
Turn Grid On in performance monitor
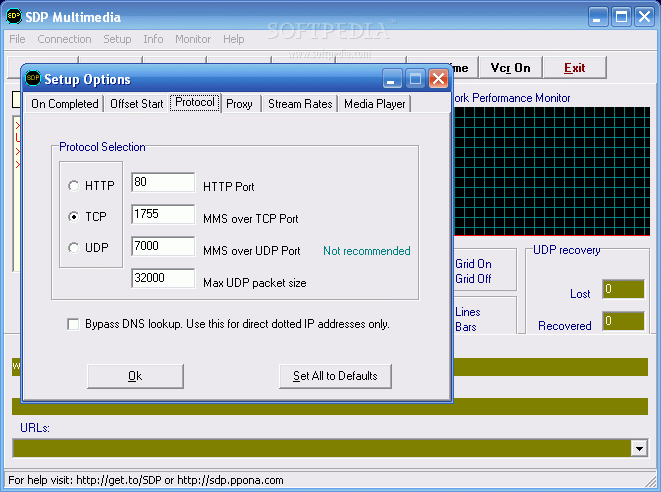[473, 264]
